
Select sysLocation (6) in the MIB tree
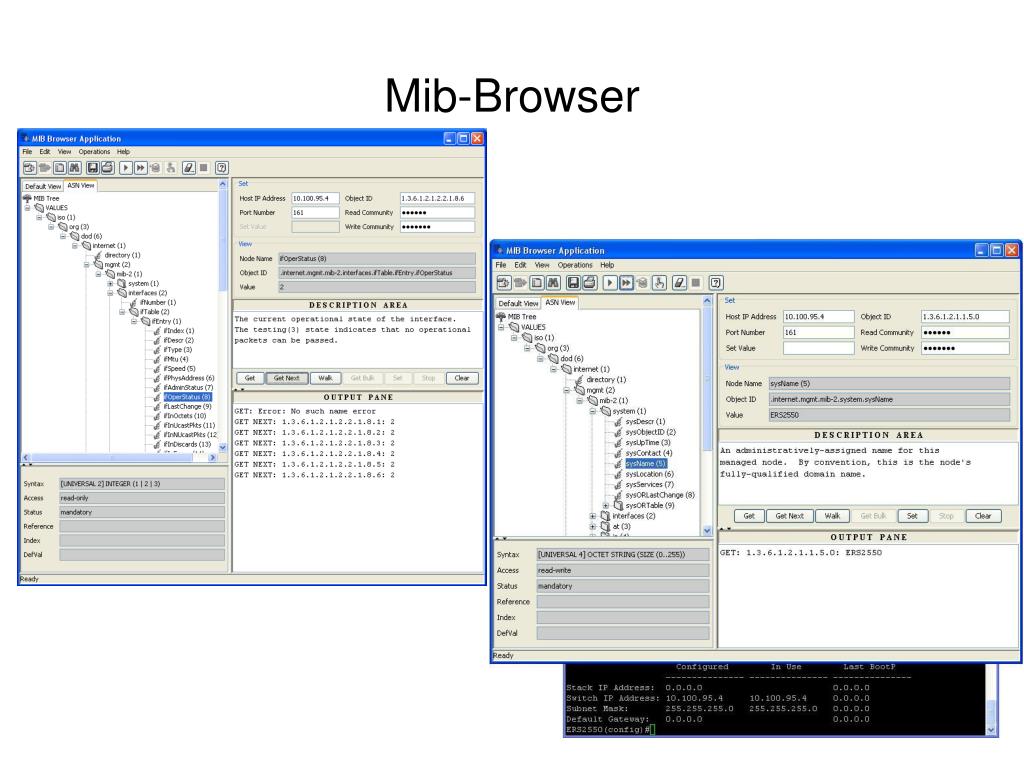(649, 474)
